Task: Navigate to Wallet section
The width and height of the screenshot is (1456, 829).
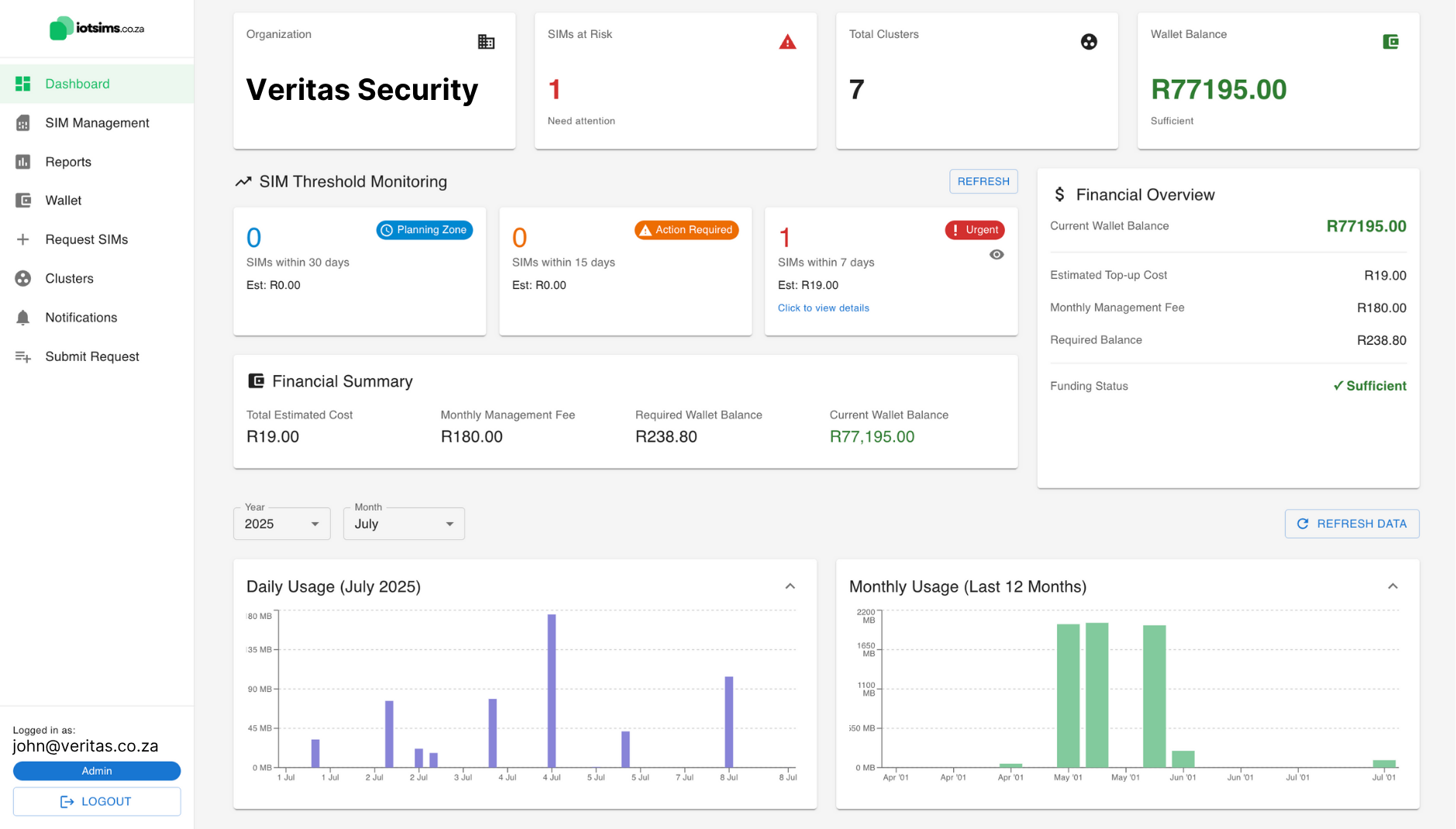Action: [x=97, y=201]
